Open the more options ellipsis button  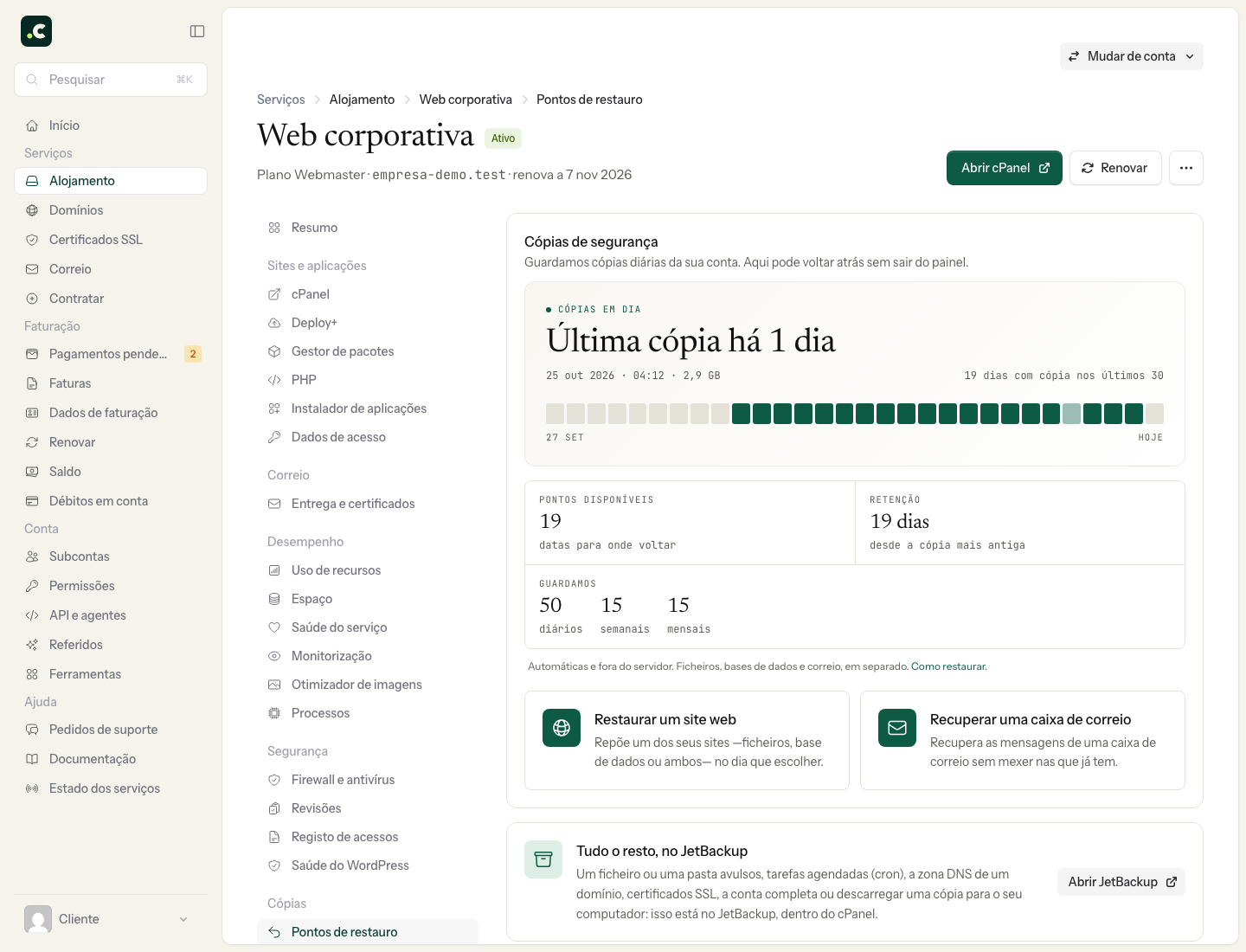coord(1186,168)
